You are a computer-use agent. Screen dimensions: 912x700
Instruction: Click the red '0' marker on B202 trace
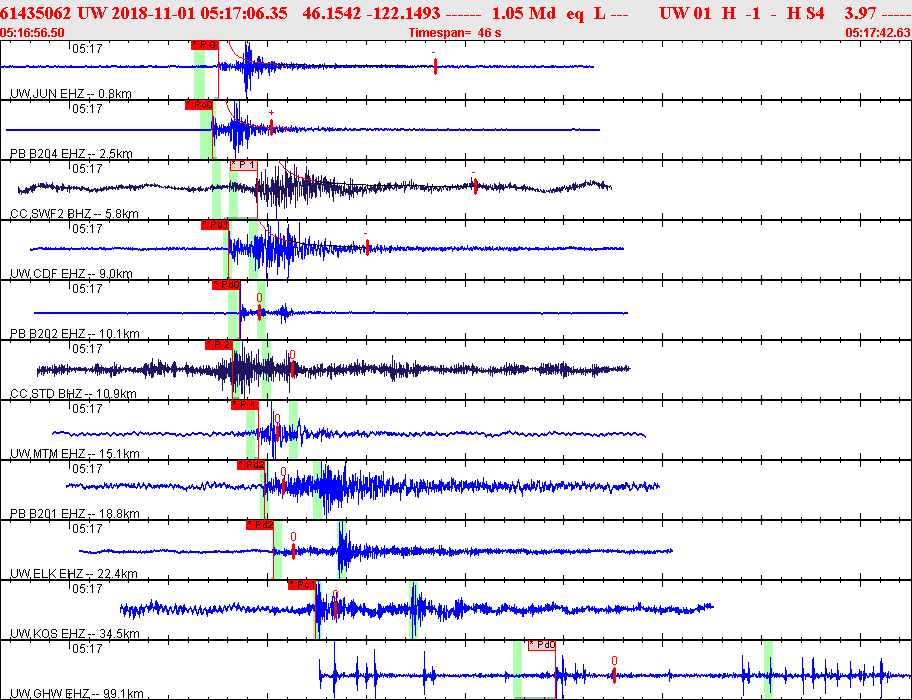click(x=259, y=311)
